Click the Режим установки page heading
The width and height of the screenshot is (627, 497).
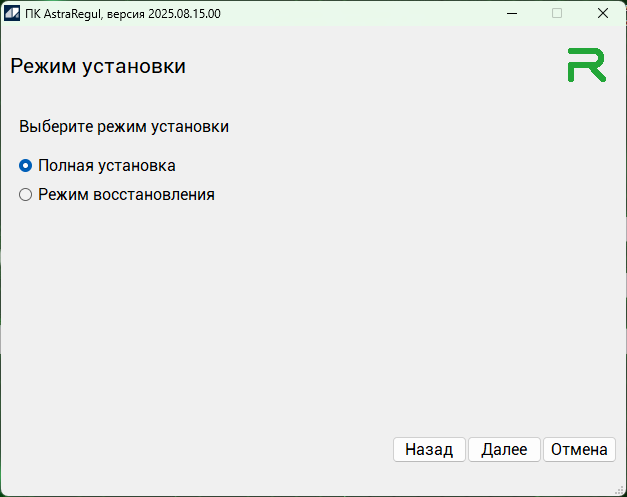tap(98, 67)
